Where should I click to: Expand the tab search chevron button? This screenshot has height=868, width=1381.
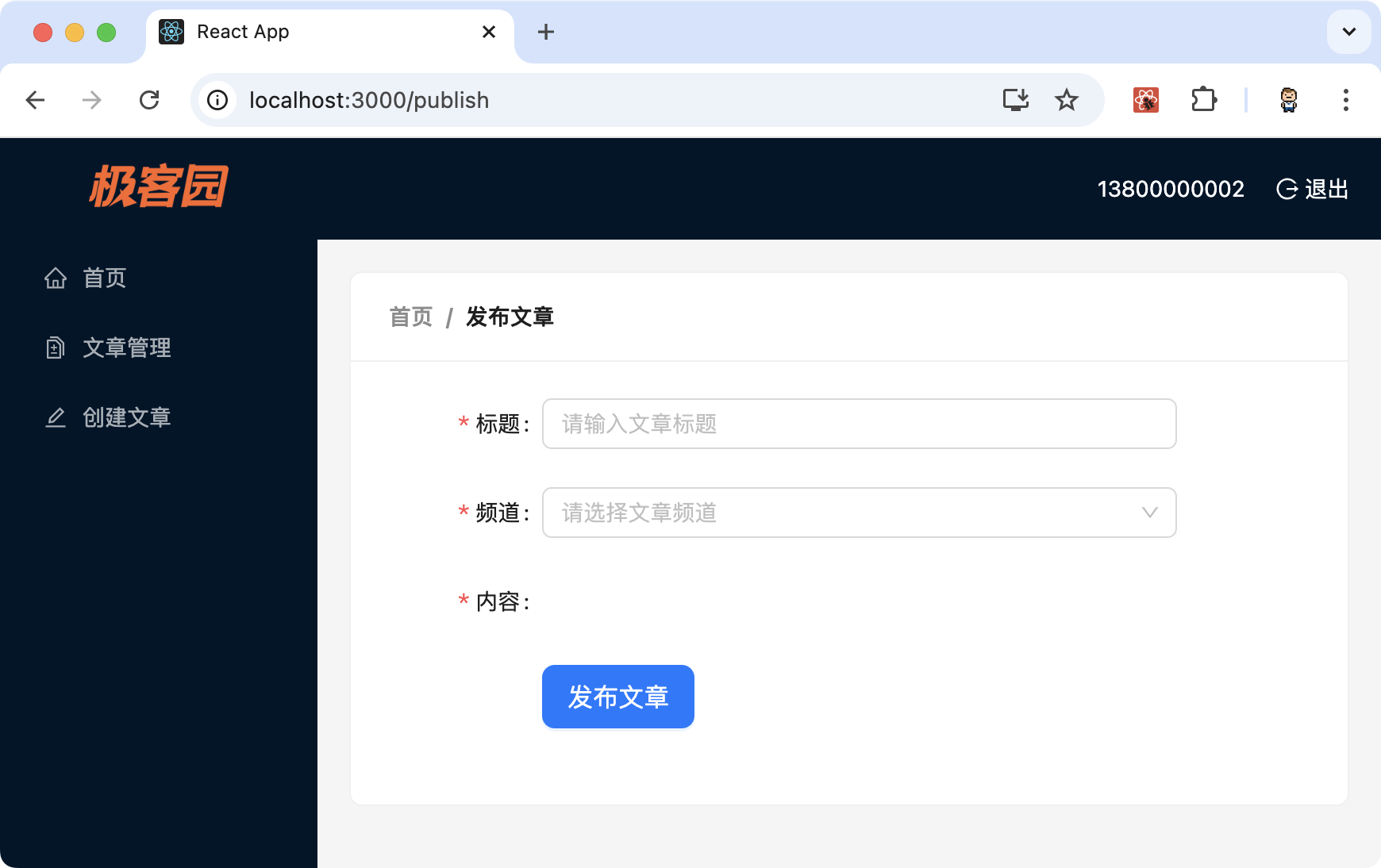[x=1348, y=32]
